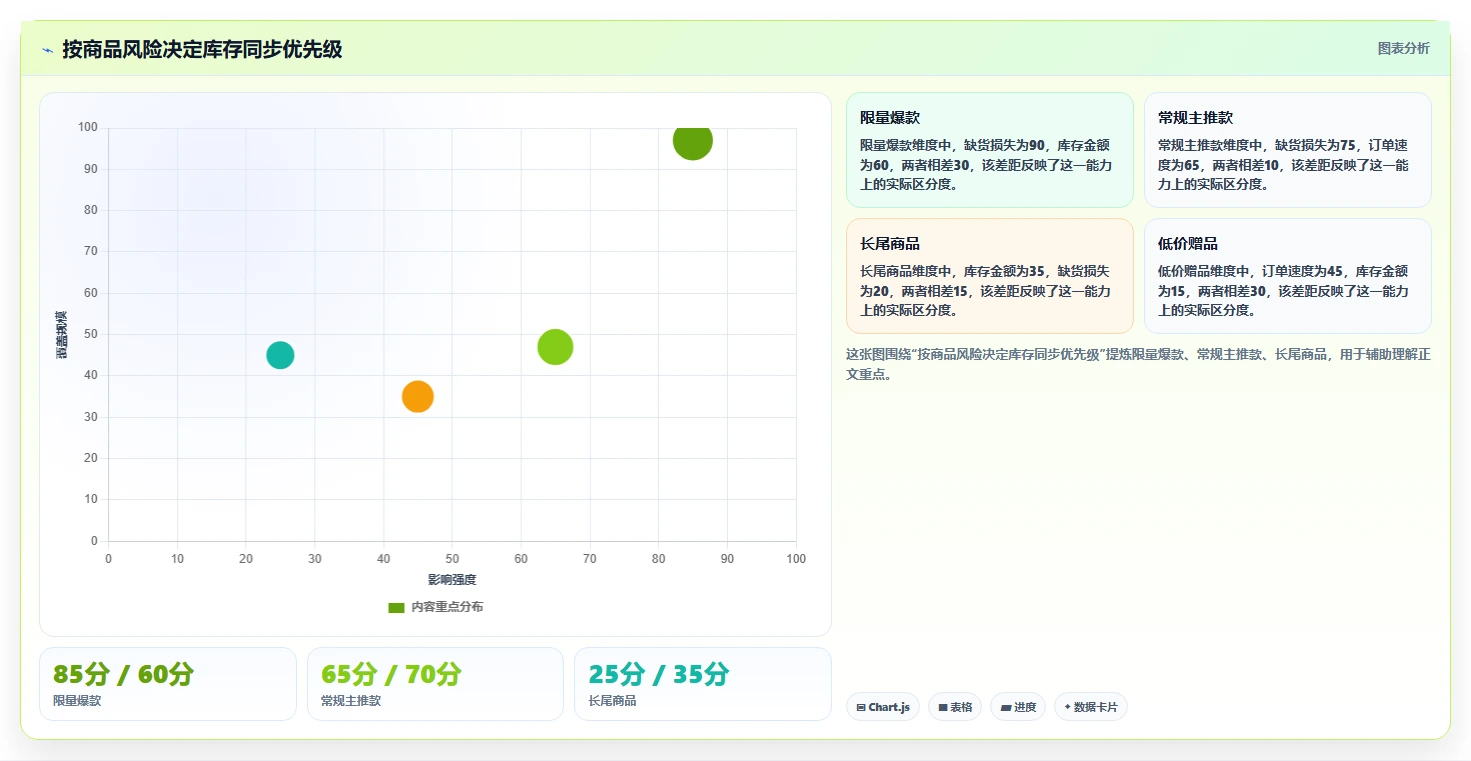Click the orange bubble at 45

[417, 396]
